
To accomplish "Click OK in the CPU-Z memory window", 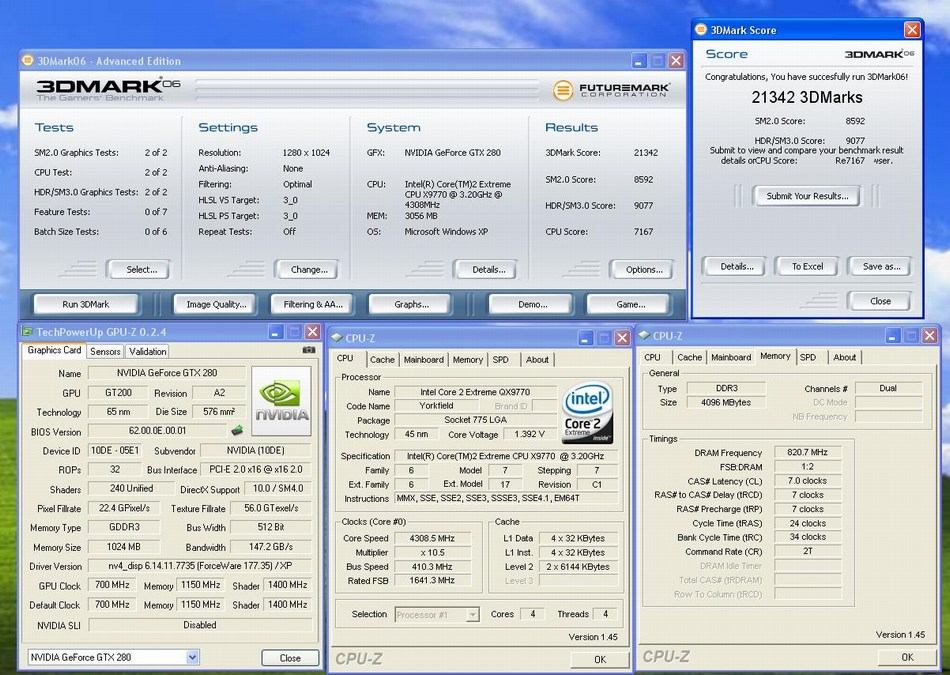I will [x=907, y=657].
